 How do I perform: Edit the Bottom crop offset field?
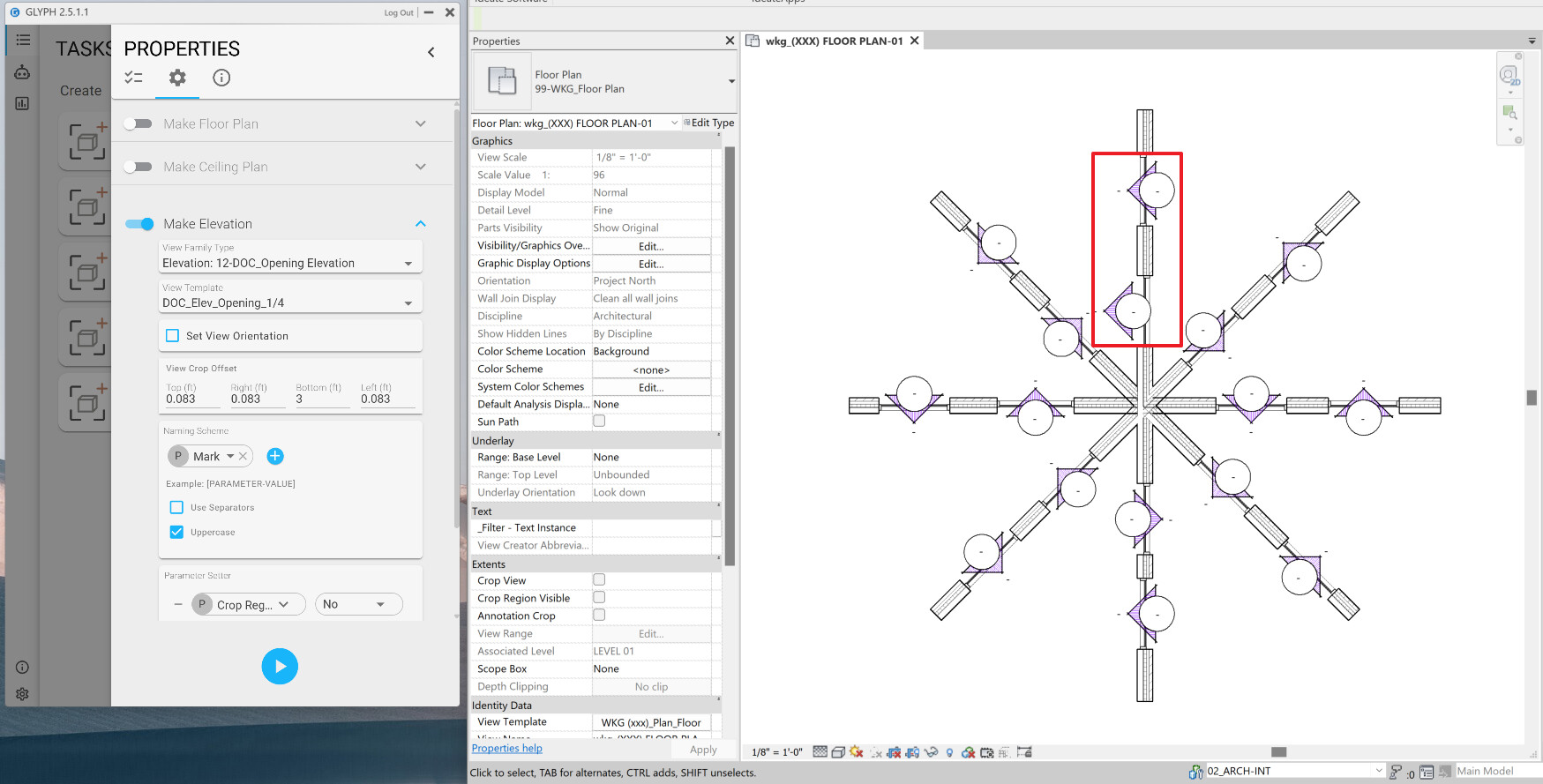tap(322, 399)
